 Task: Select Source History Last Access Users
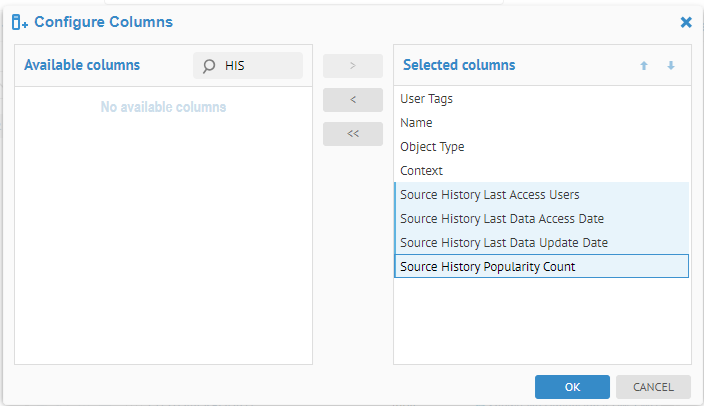pyautogui.click(x=489, y=195)
